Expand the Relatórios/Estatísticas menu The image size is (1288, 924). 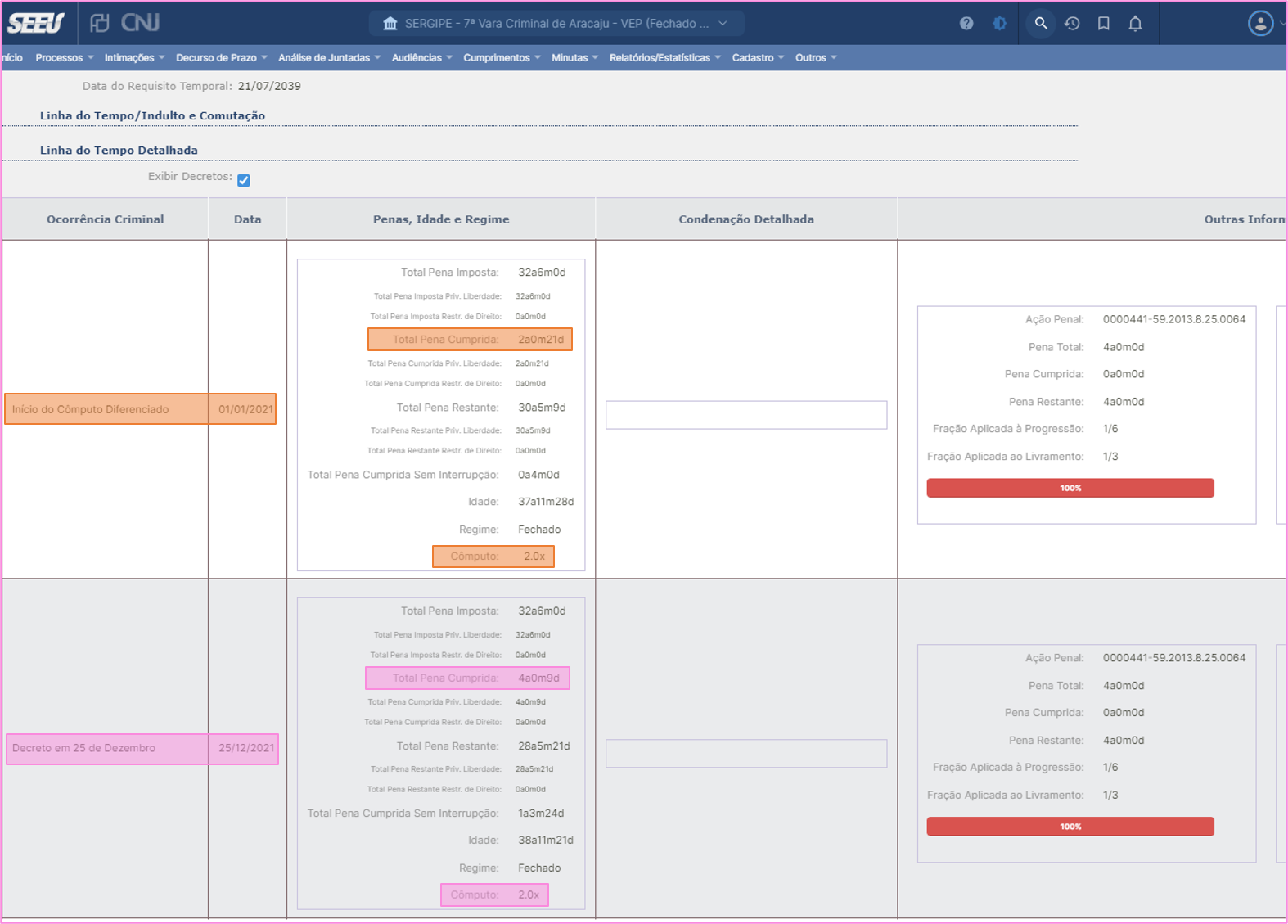665,58
